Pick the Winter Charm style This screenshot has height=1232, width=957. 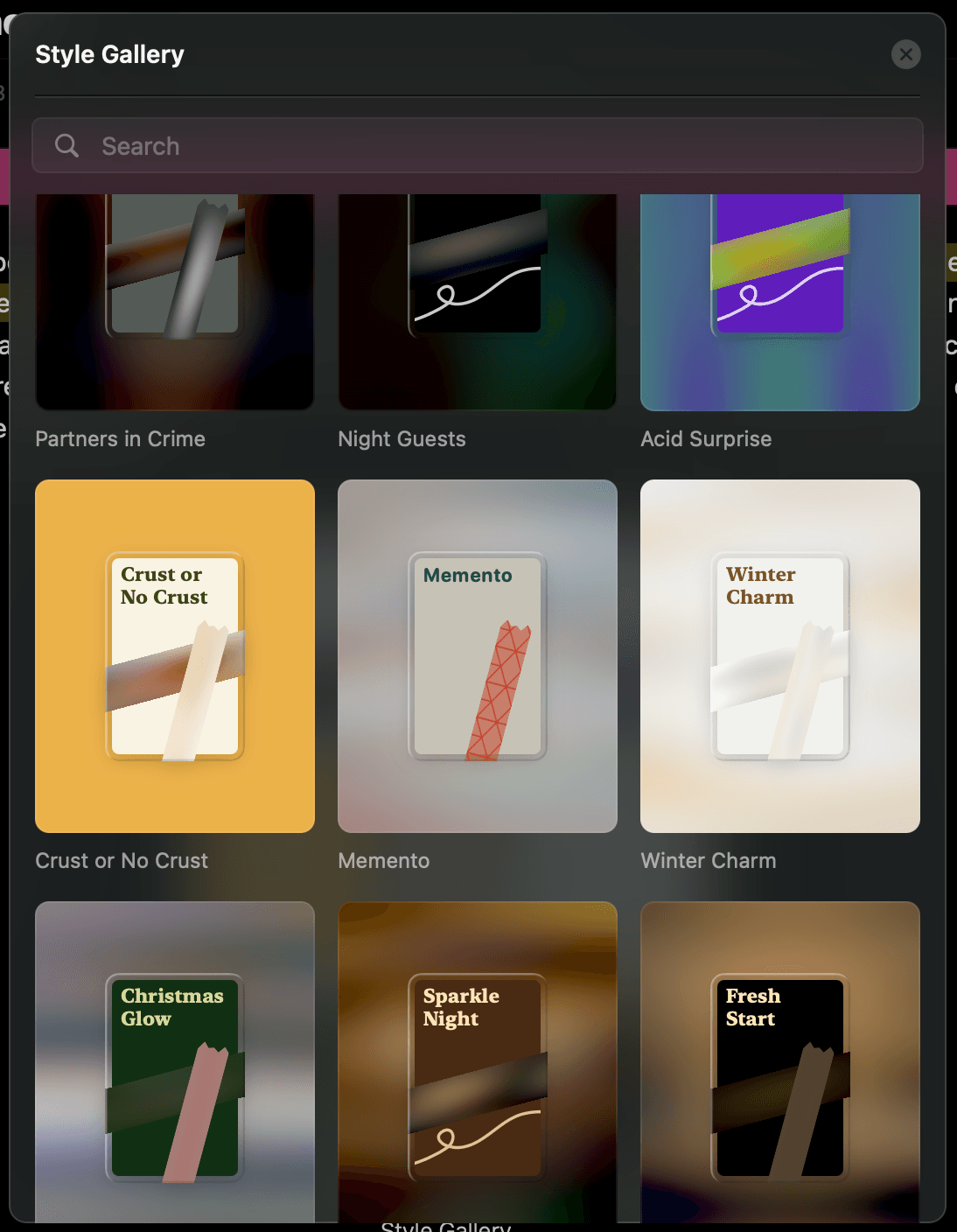tap(779, 654)
